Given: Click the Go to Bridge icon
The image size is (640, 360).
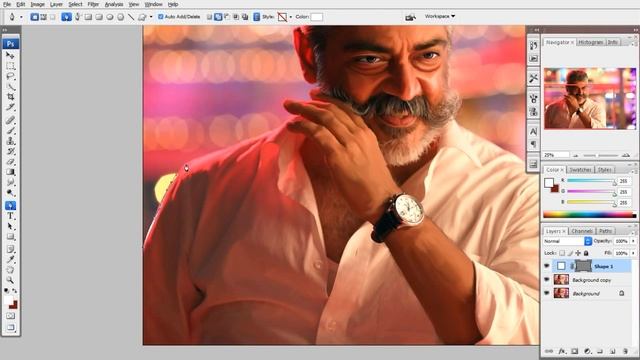Looking at the screenshot, I should (410, 17).
